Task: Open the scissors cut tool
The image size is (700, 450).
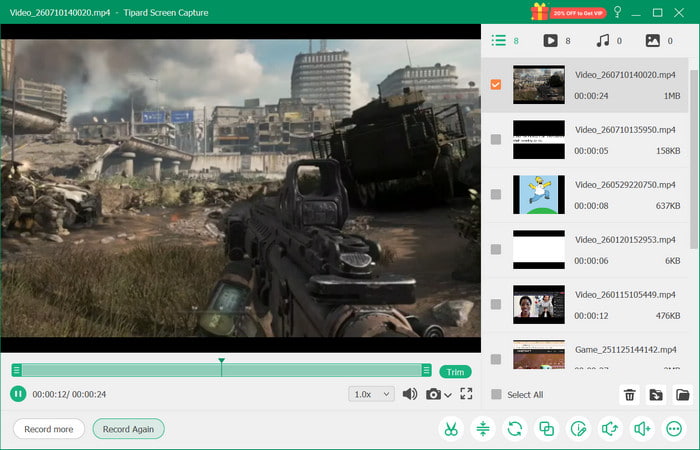Action: pos(451,429)
